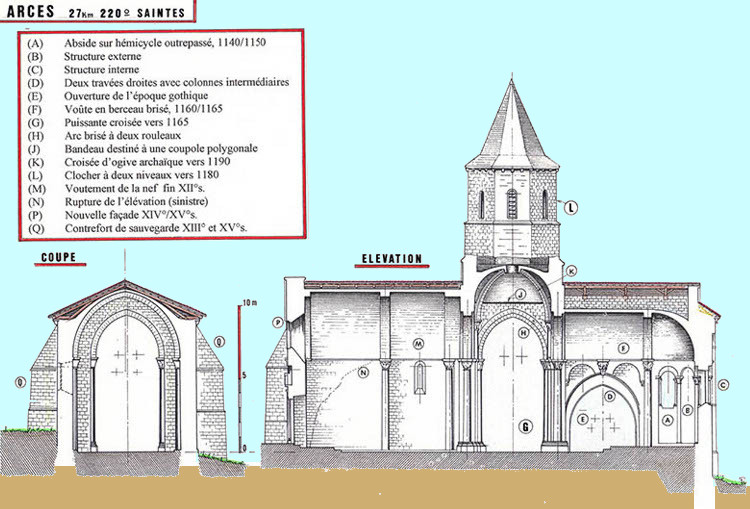Screen dimensions: 750x509
Task: Select legend line 'Contrefort de sauvegarde XIII° et XV°s.'
Action: tap(156, 228)
